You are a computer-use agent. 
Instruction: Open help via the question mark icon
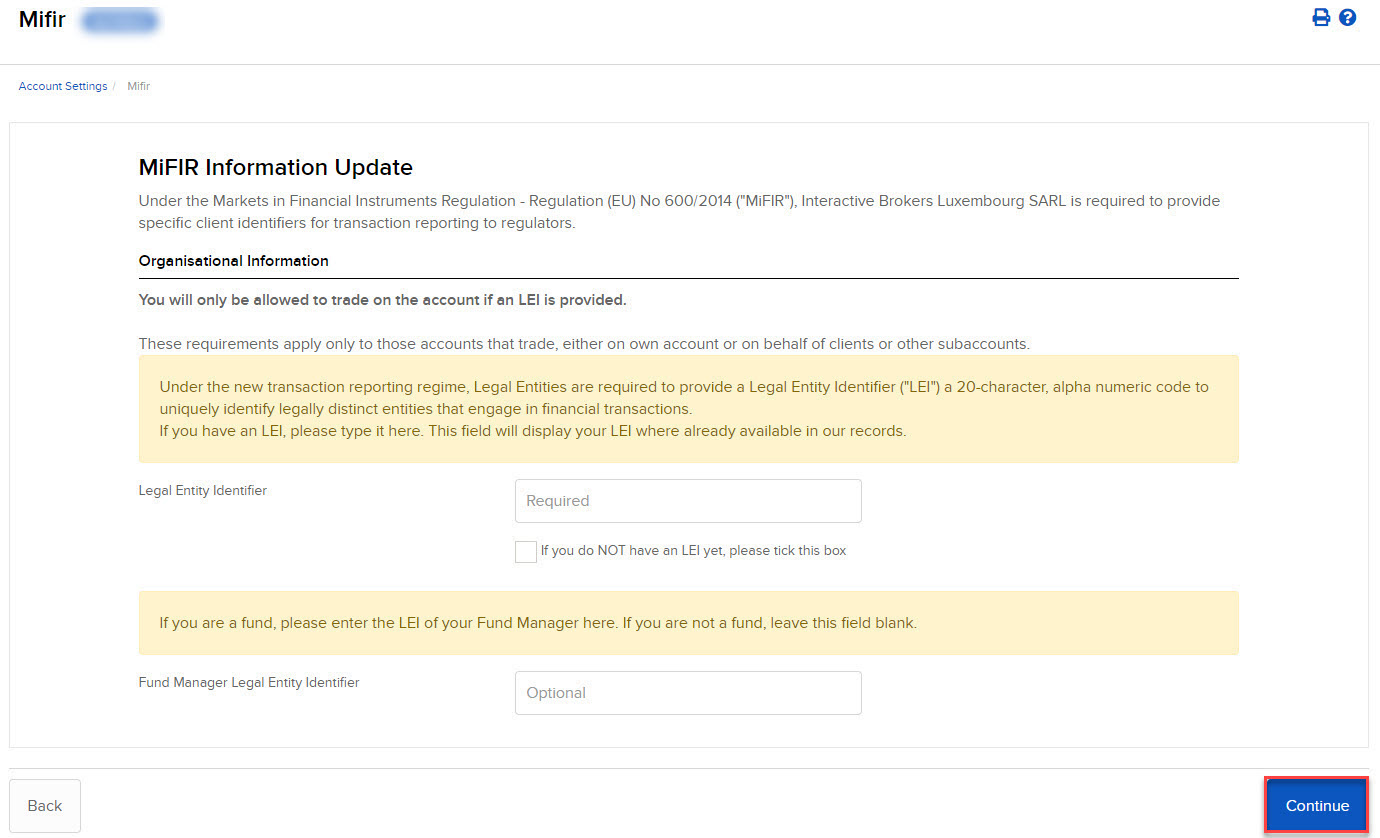coord(1347,18)
